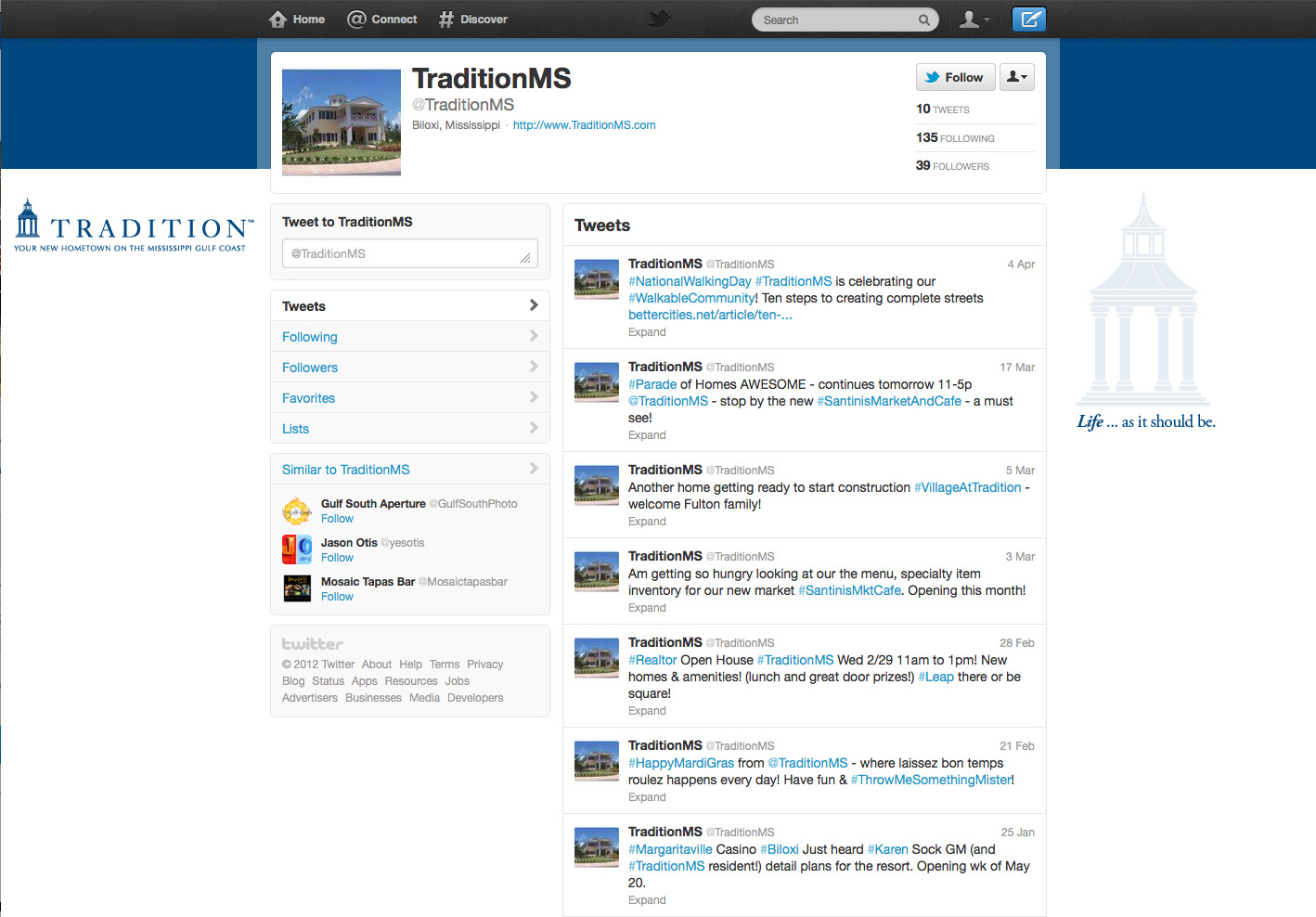Click the Tradition logo on the left background
Image resolution: width=1316 pixels, height=917 pixels.
click(135, 226)
